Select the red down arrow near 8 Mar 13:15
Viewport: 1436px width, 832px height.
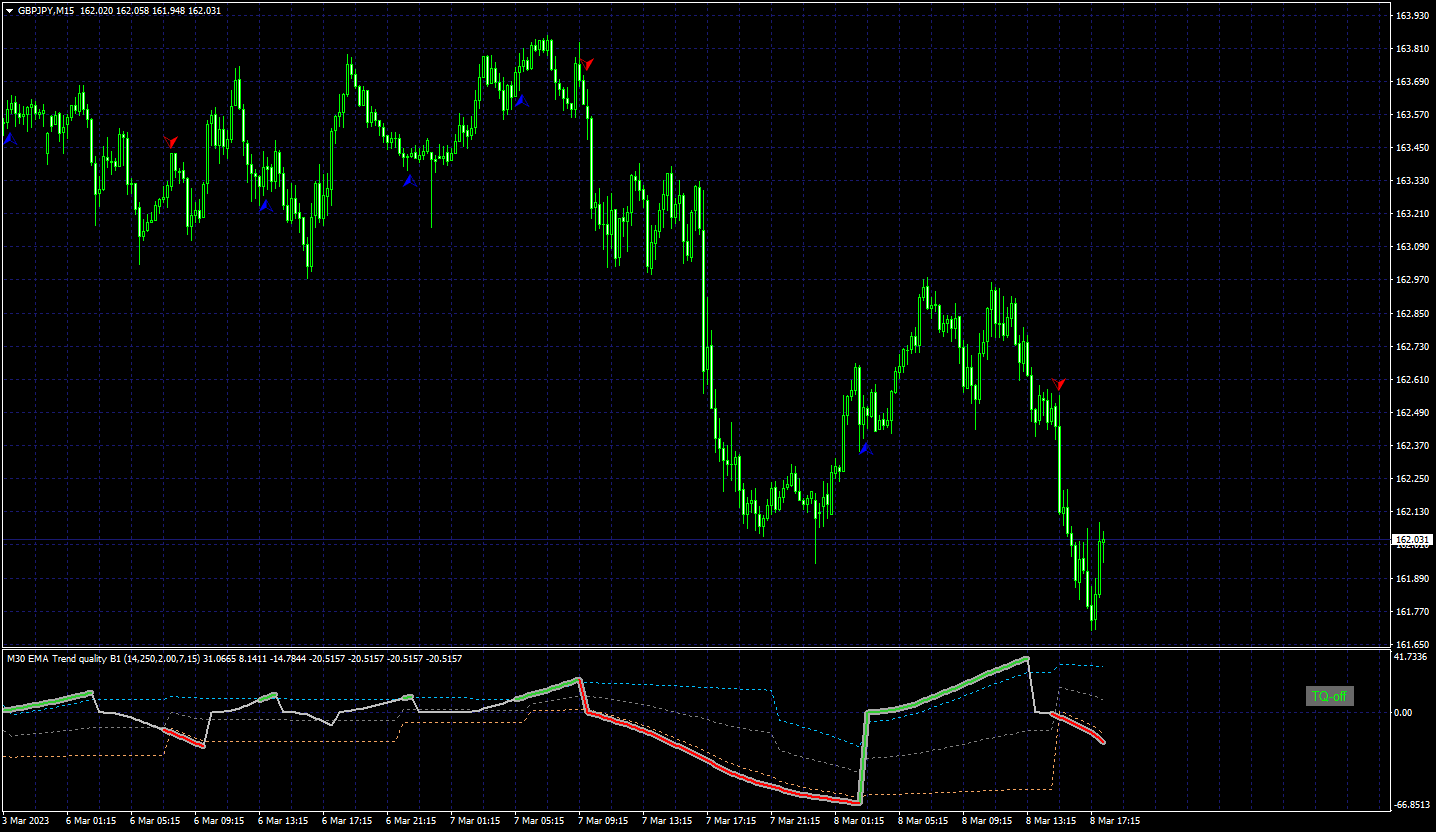point(1060,384)
